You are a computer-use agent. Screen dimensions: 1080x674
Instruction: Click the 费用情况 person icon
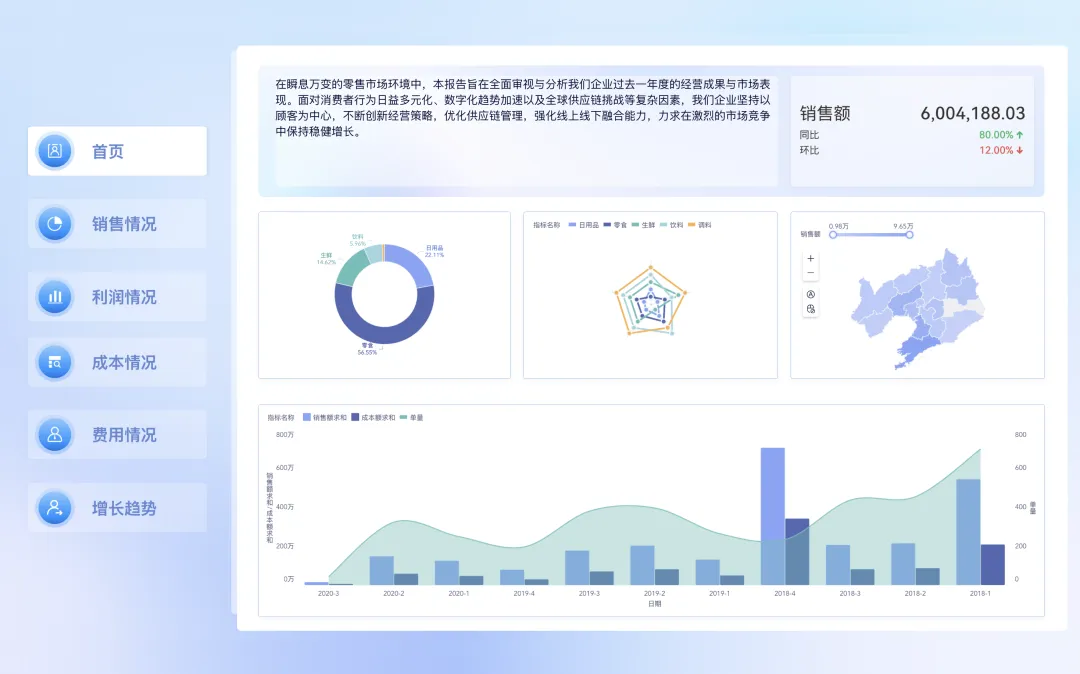(54, 435)
